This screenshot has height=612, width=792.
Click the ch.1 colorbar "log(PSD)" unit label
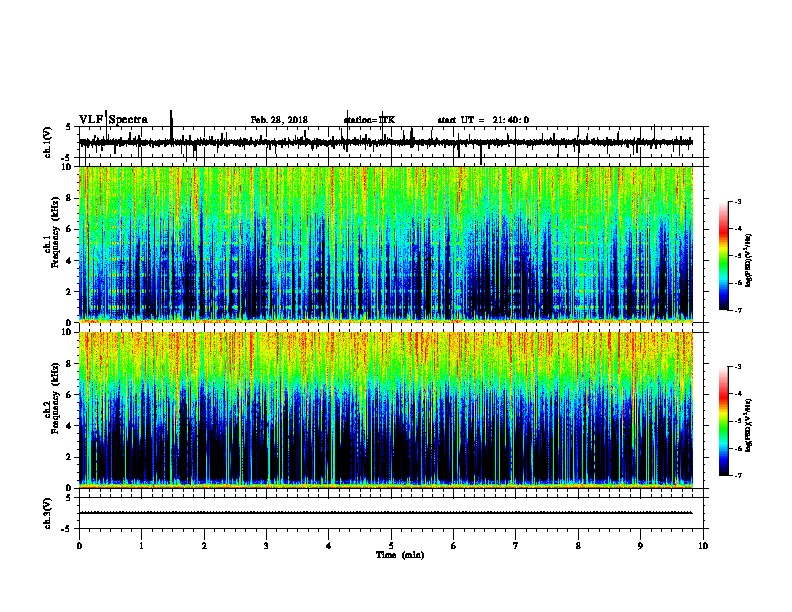coord(749,261)
